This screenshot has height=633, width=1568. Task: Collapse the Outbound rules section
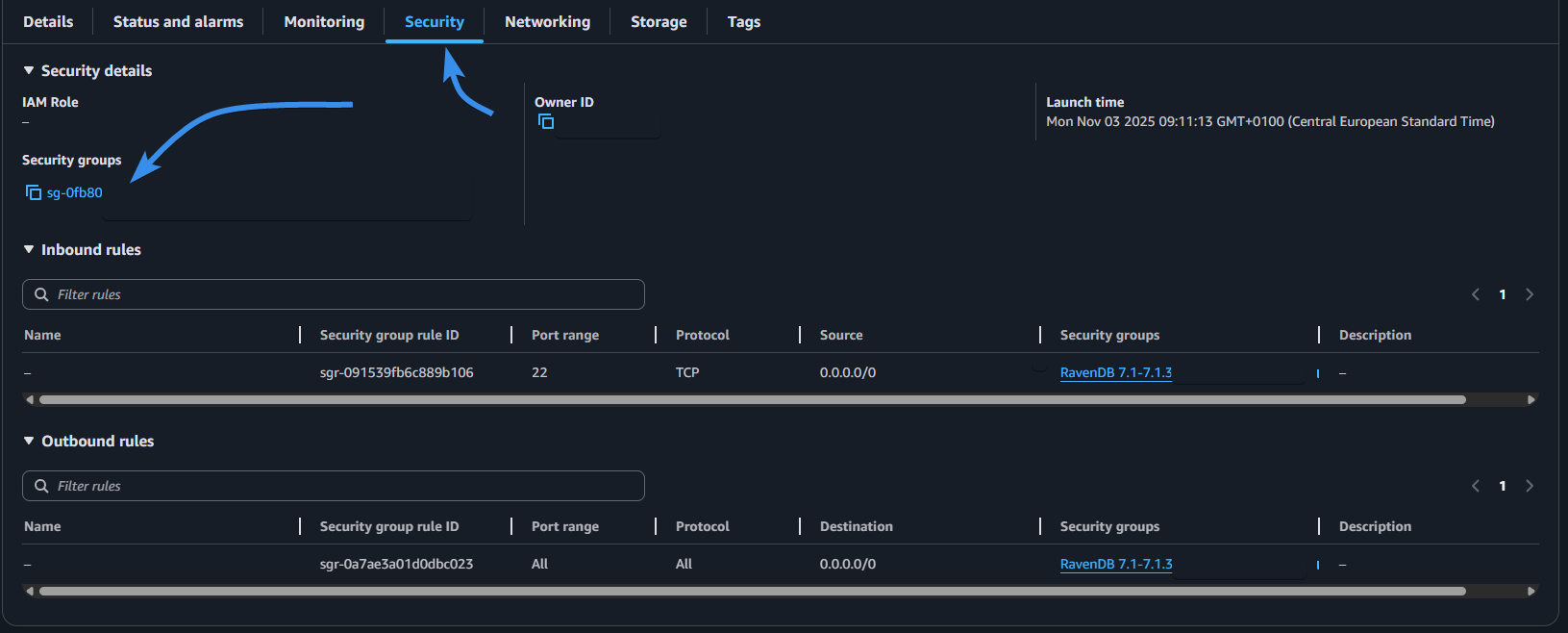click(x=29, y=441)
